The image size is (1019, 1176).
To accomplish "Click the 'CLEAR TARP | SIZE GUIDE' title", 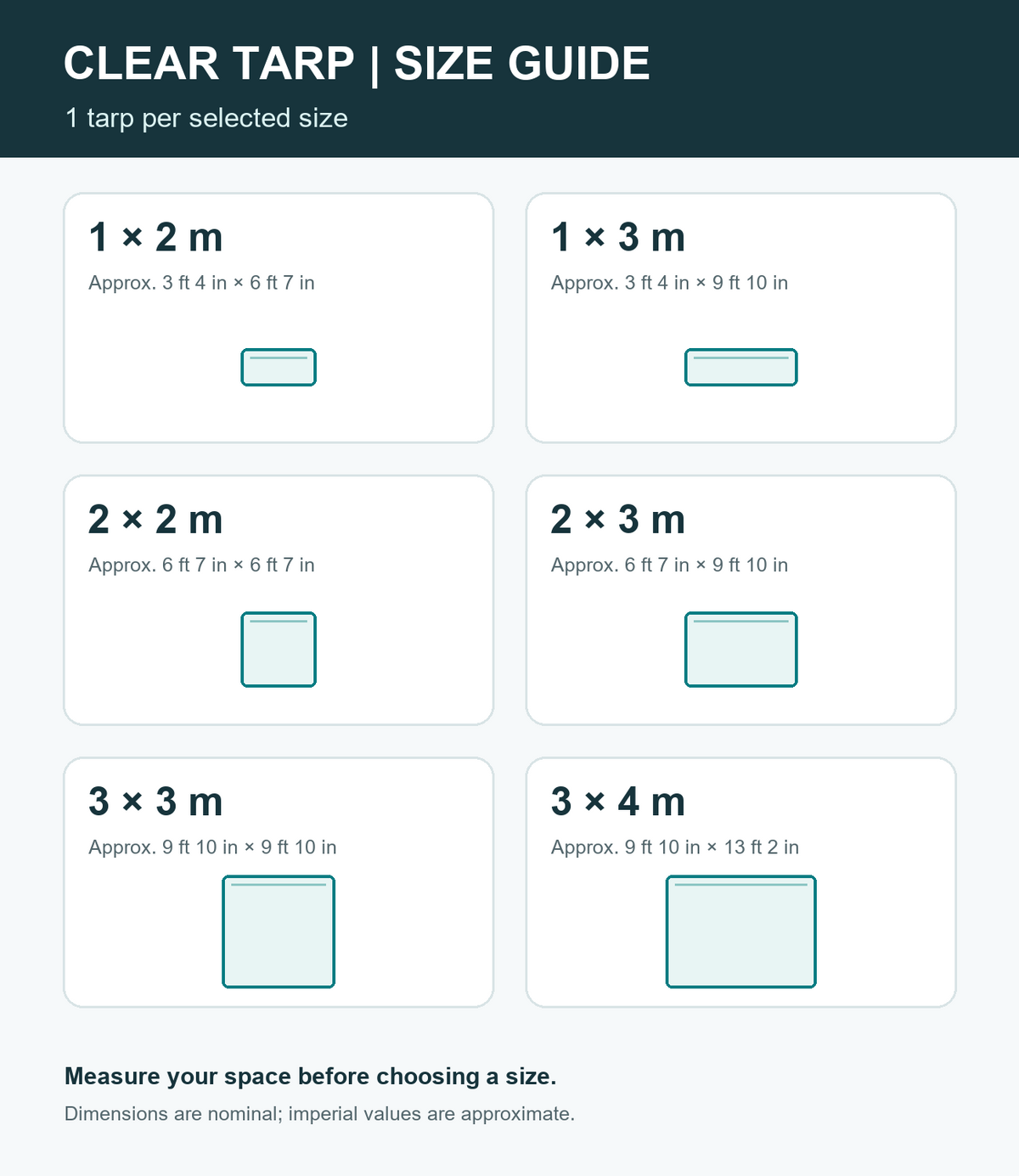I will [x=357, y=64].
